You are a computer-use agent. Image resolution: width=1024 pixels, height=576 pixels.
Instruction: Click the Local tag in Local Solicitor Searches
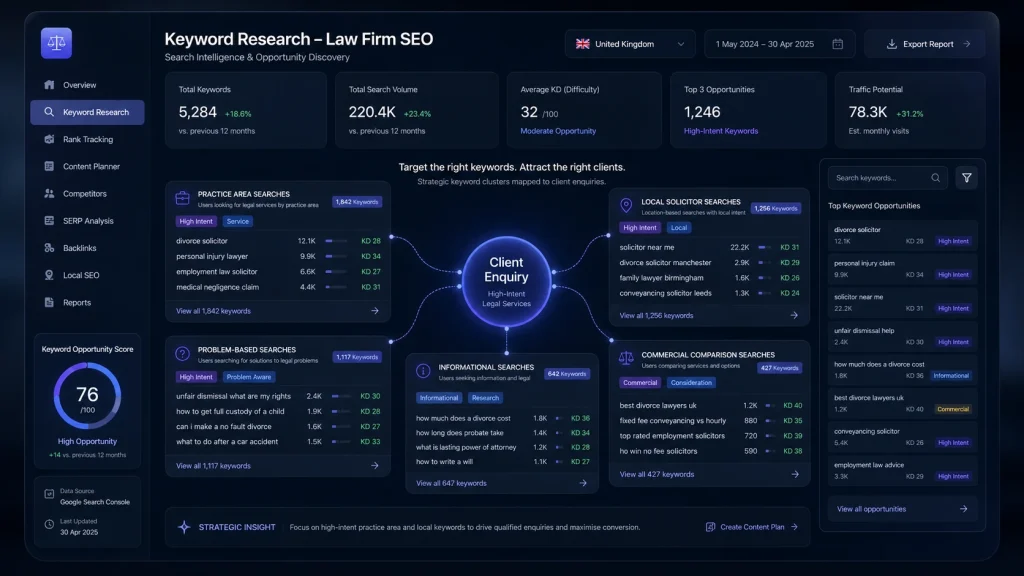tap(679, 228)
